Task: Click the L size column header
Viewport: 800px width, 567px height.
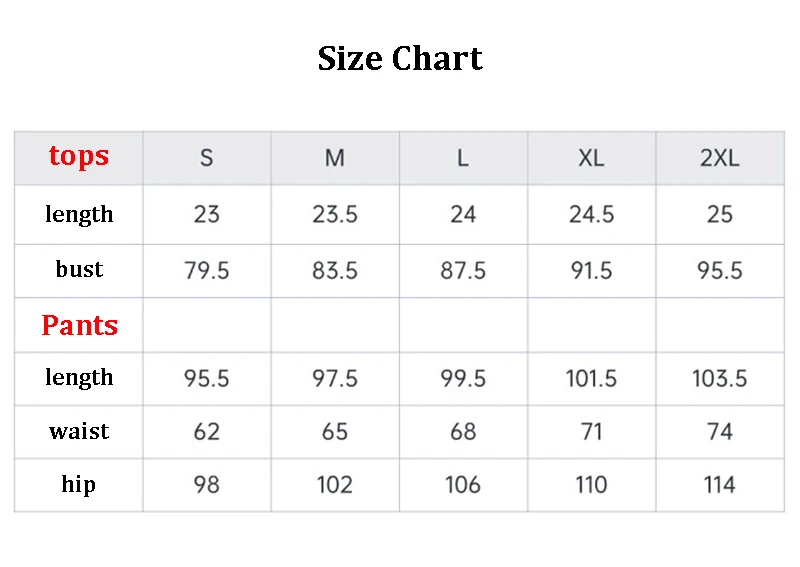Action: [463, 158]
